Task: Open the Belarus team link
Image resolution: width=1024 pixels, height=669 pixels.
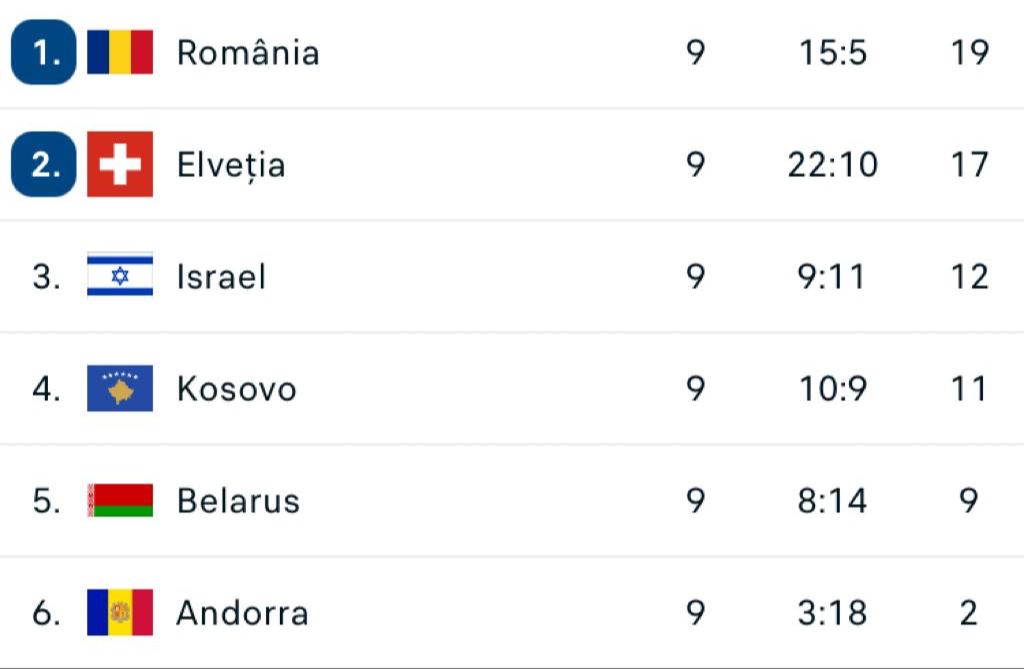Action: 238,500
